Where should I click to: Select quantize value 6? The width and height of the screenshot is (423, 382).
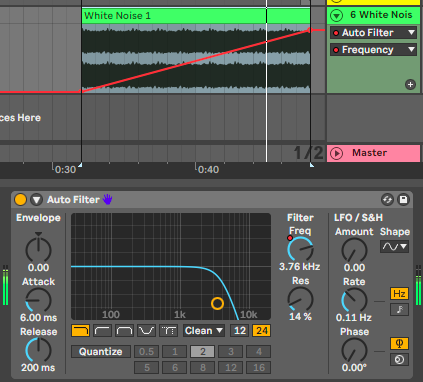click(175, 368)
